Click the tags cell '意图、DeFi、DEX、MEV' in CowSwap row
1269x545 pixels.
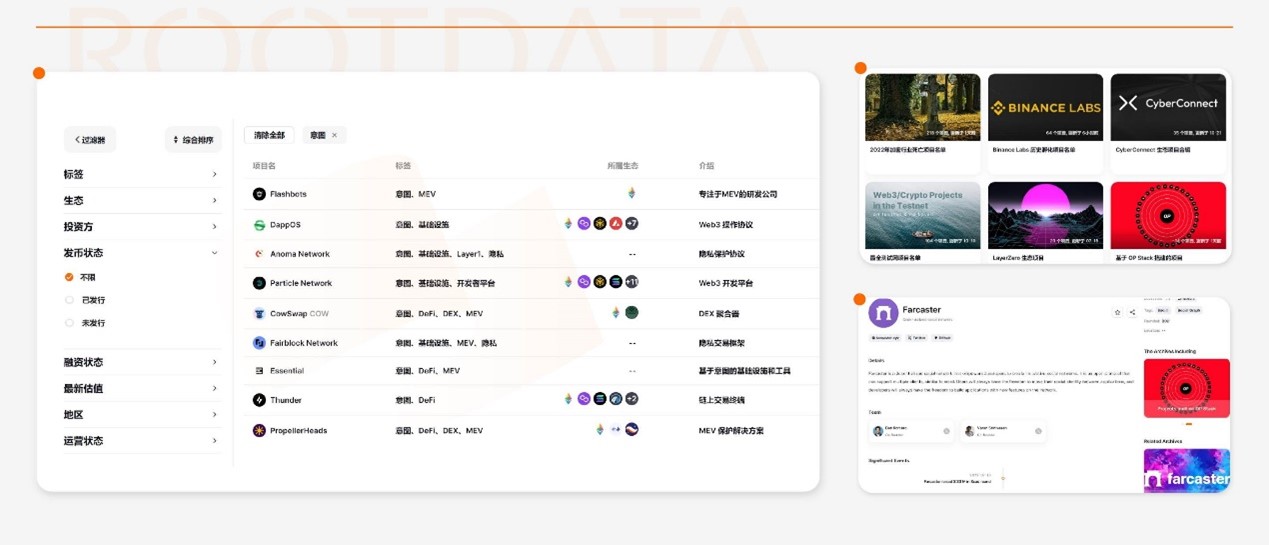coord(439,313)
